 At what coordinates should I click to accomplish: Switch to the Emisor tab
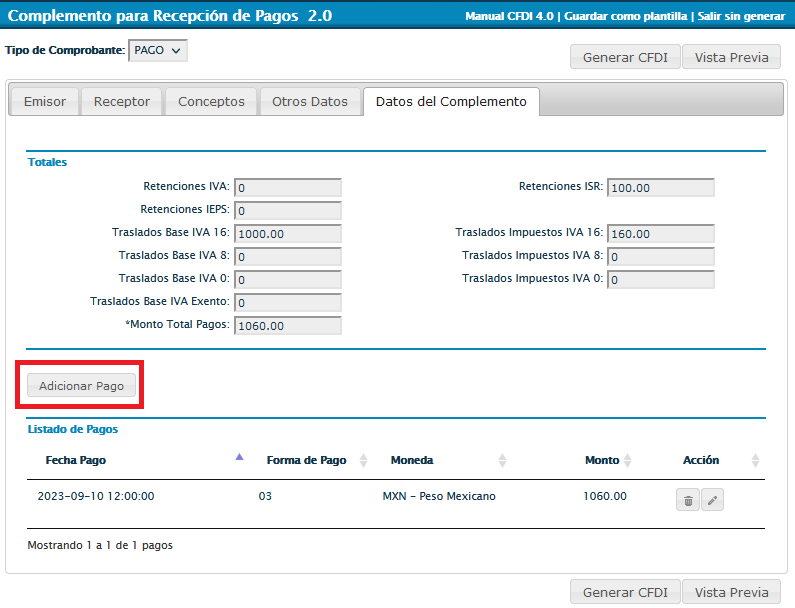coord(44,101)
